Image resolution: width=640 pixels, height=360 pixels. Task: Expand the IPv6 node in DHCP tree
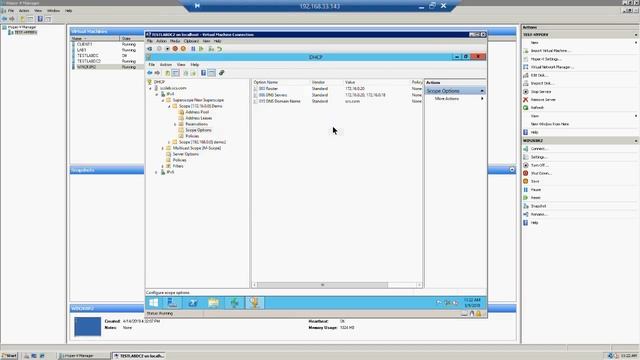click(x=157, y=172)
